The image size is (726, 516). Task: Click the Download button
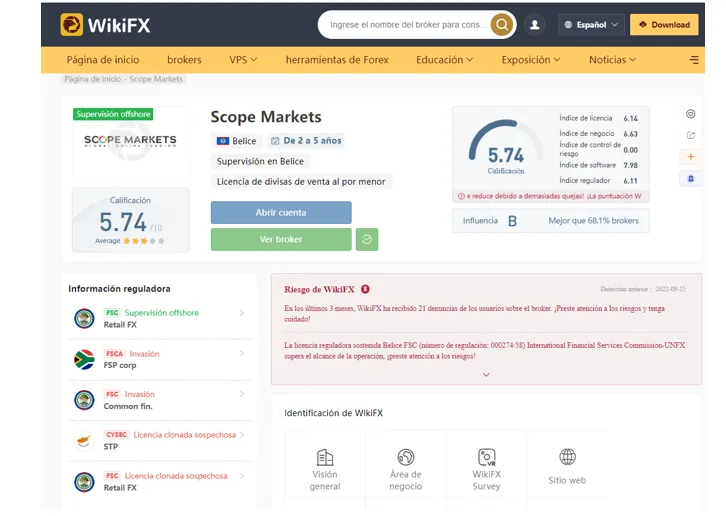(x=664, y=25)
